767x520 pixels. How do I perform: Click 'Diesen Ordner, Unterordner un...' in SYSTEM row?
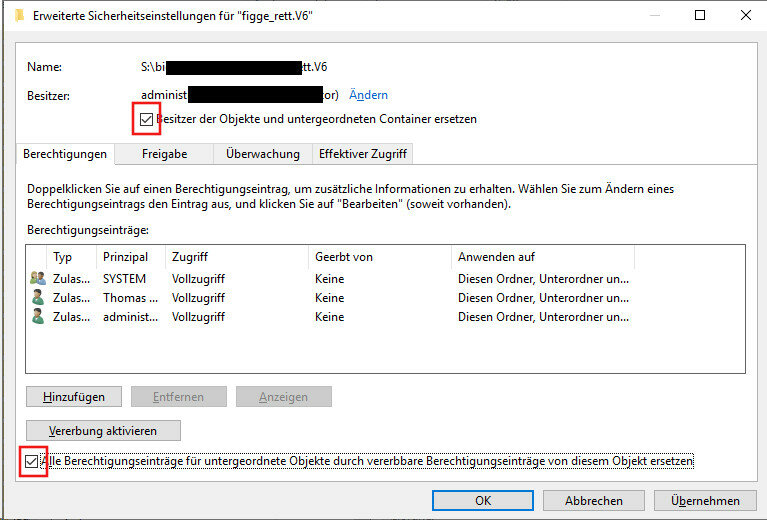click(x=543, y=279)
